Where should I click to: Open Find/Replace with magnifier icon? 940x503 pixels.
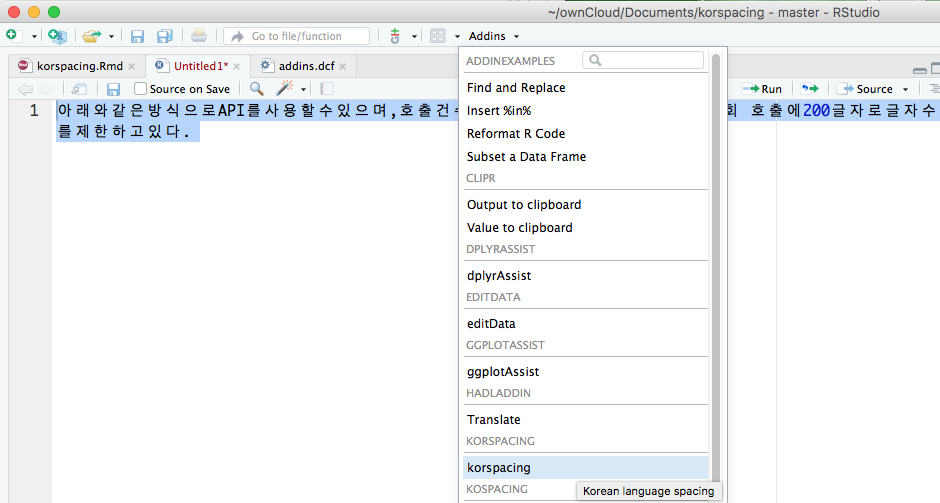pyautogui.click(x=257, y=89)
